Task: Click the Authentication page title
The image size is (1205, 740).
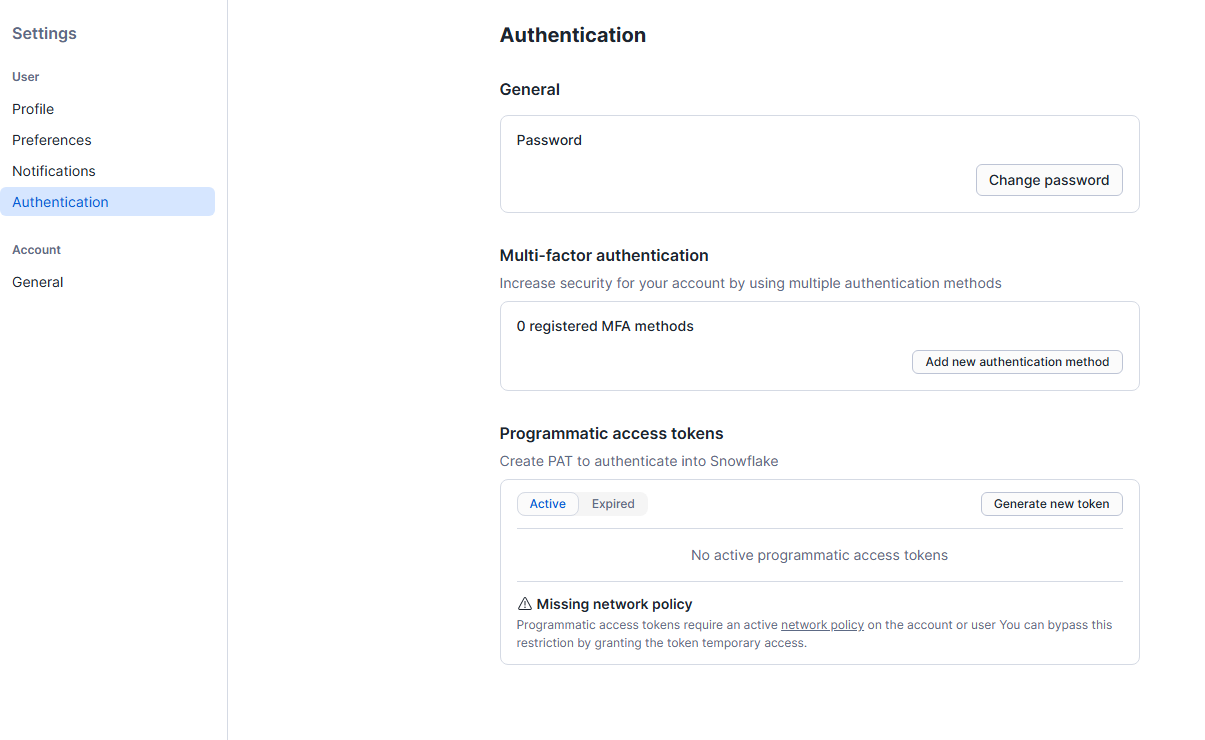Action: tap(572, 35)
